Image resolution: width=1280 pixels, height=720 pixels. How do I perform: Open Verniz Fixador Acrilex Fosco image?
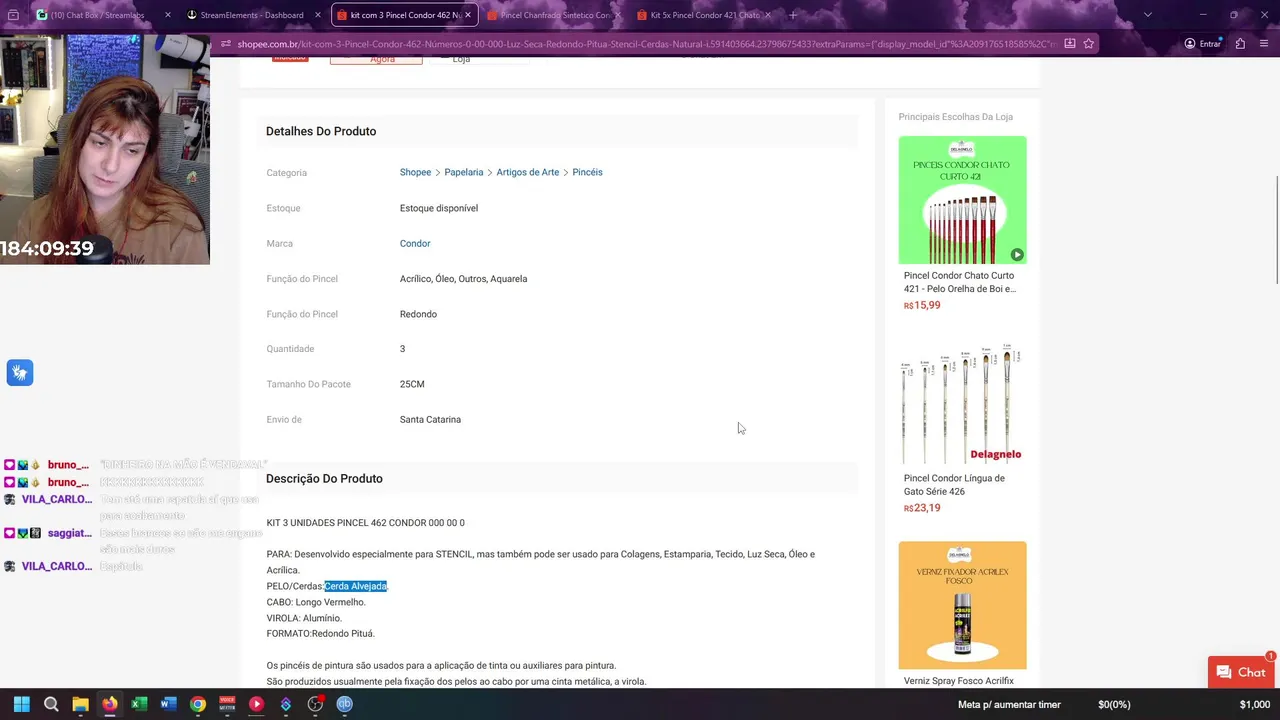coord(962,605)
